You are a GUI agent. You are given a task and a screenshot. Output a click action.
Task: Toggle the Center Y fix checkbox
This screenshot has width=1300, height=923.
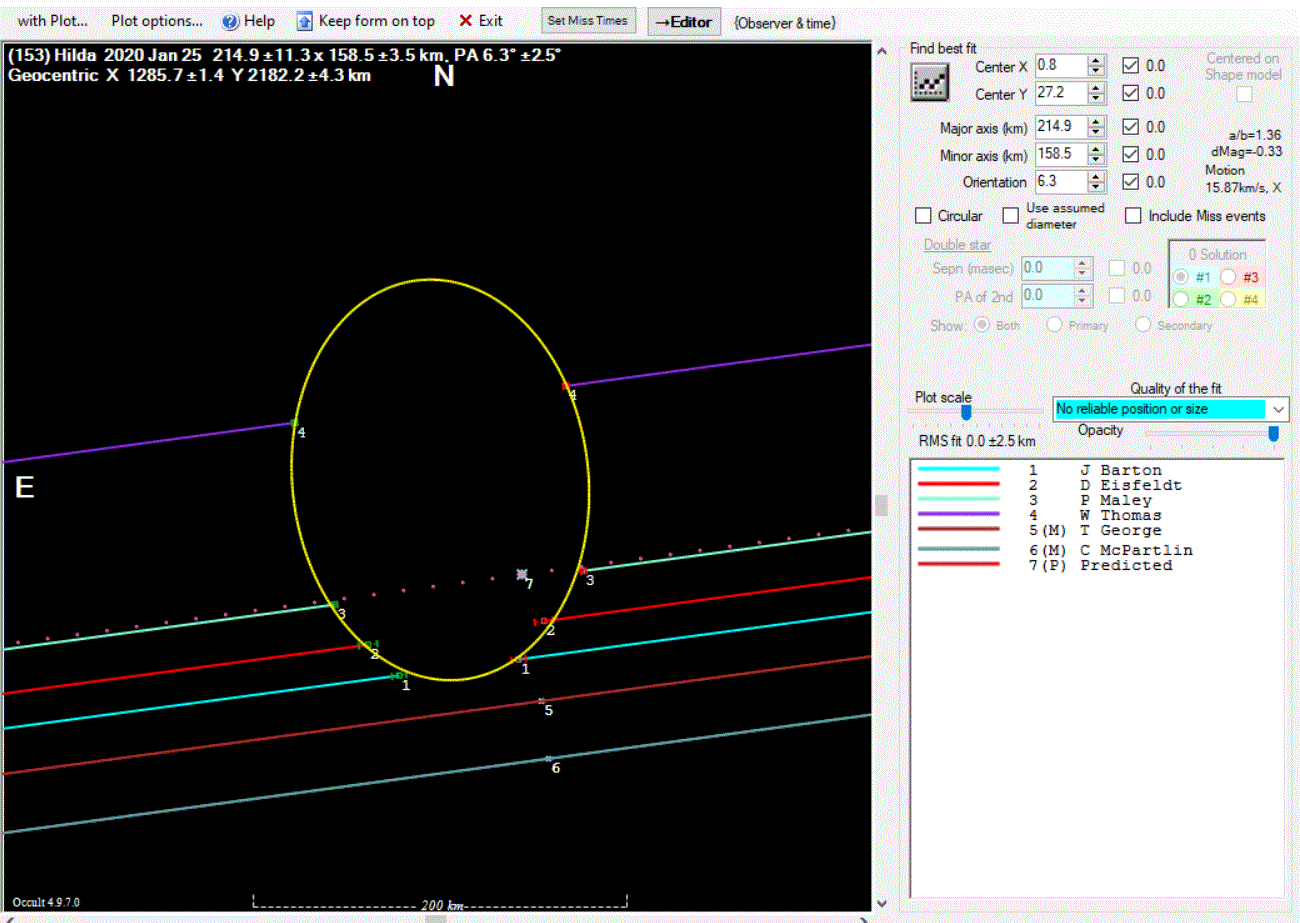coord(1130,93)
